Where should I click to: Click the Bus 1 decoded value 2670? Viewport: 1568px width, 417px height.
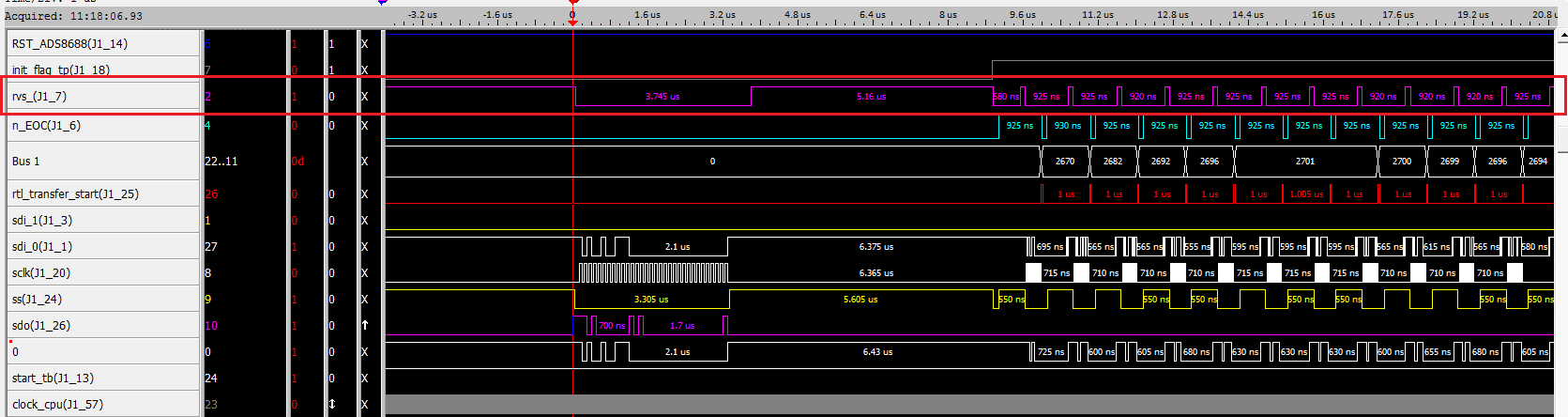point(1065,161)
